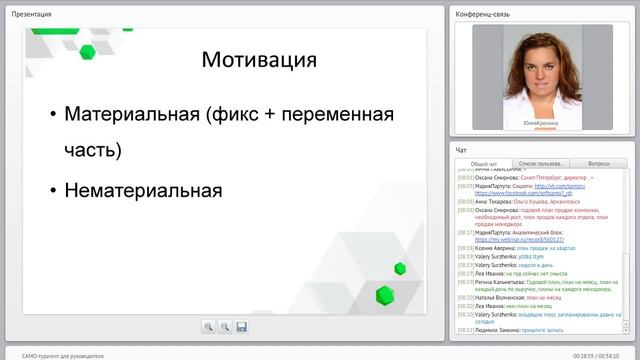Click the САМО-турагент для руководителя title

point(63,356)
